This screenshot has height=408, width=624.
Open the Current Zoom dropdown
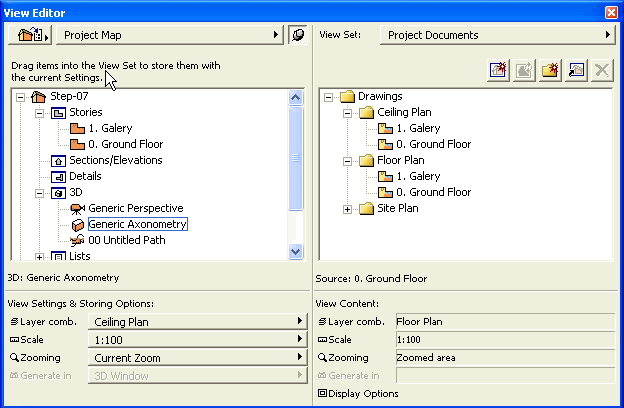pyautogui.click(x=196, y=357)
